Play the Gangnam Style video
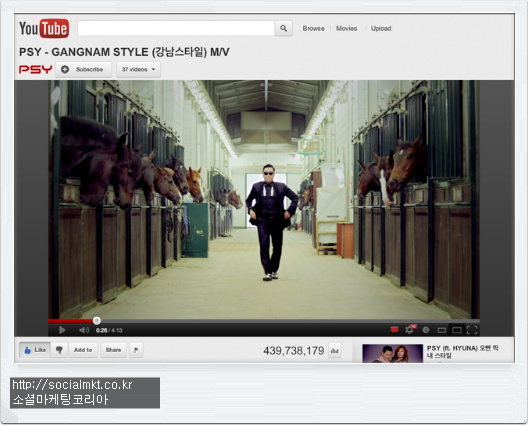 (x=62, y=330)
